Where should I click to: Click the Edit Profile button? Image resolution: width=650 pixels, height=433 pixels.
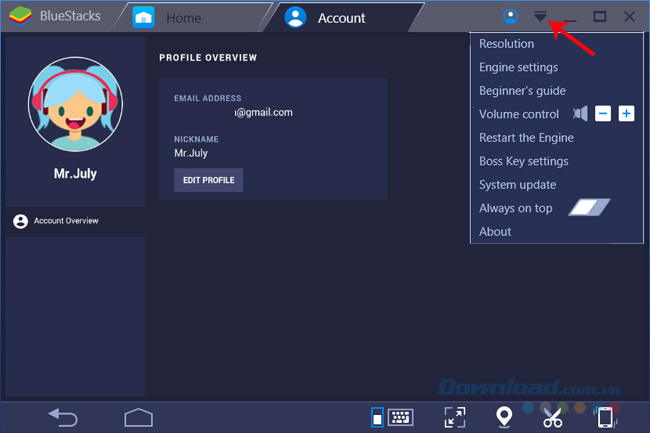tap(208, 180)
